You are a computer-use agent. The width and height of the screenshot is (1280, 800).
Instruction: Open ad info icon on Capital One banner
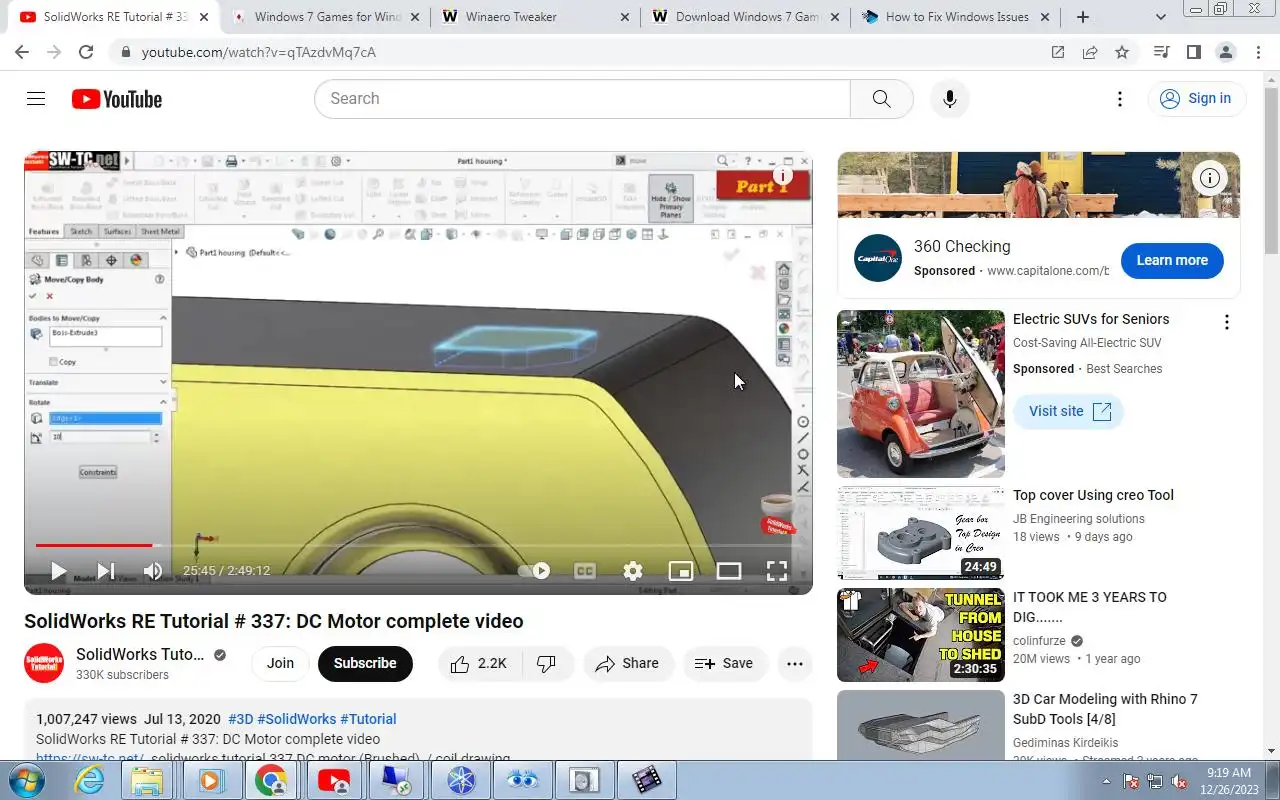[1210, 178]
